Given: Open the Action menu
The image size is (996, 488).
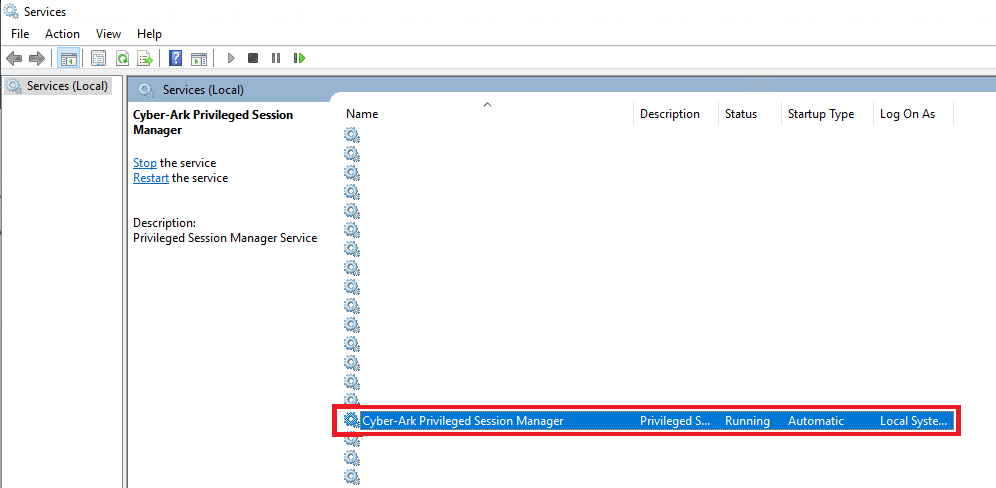Looking at the screenshot, I should (x=62, y=34).
